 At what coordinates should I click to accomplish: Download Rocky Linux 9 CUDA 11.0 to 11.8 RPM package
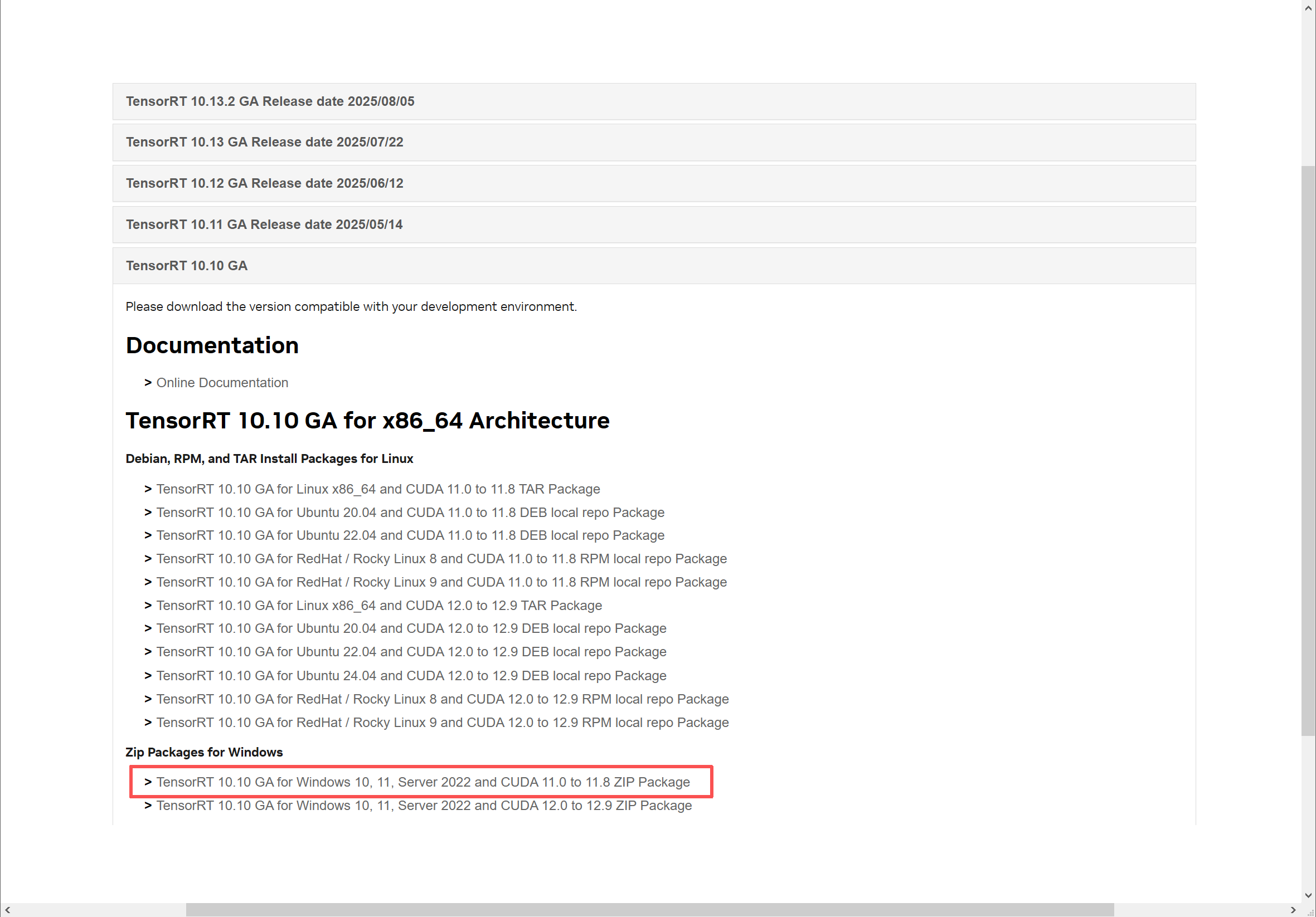441,583
